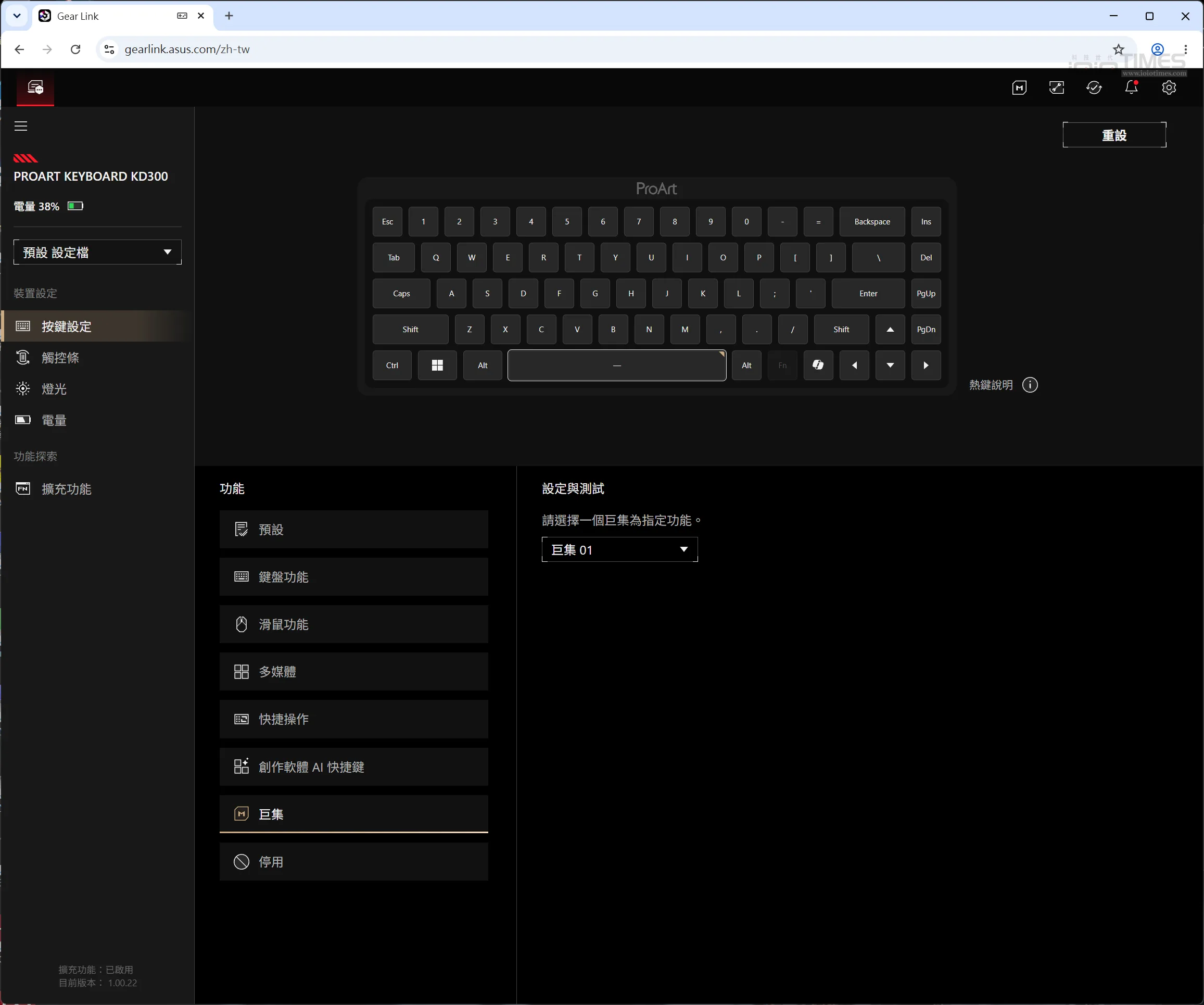The image size is (1204, 1005).
Task: Open 燈光 lighting menu item
Action: pos(96,389)
